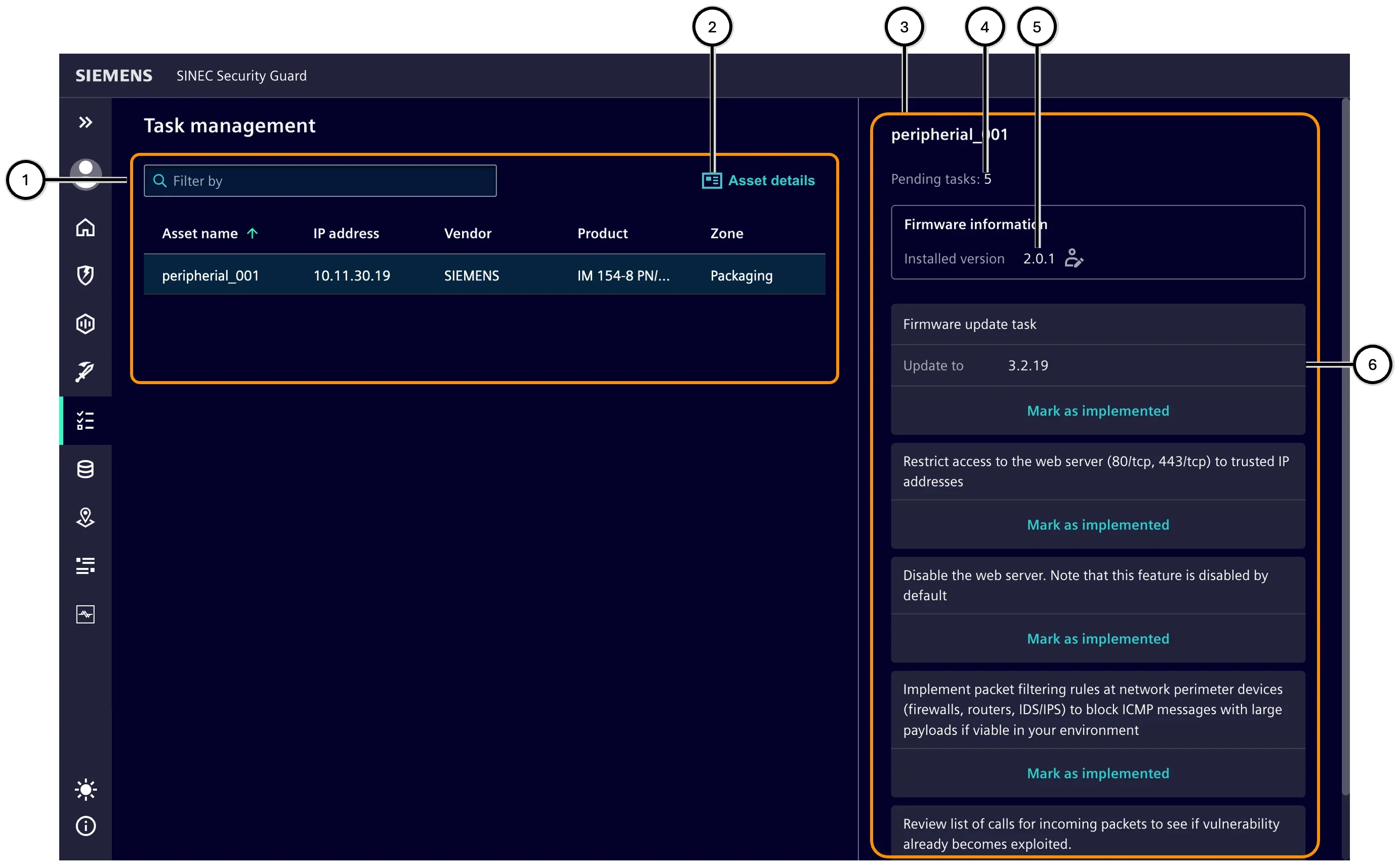
Task: Open the map location pin icon
Action: click(x=86, y=517)
